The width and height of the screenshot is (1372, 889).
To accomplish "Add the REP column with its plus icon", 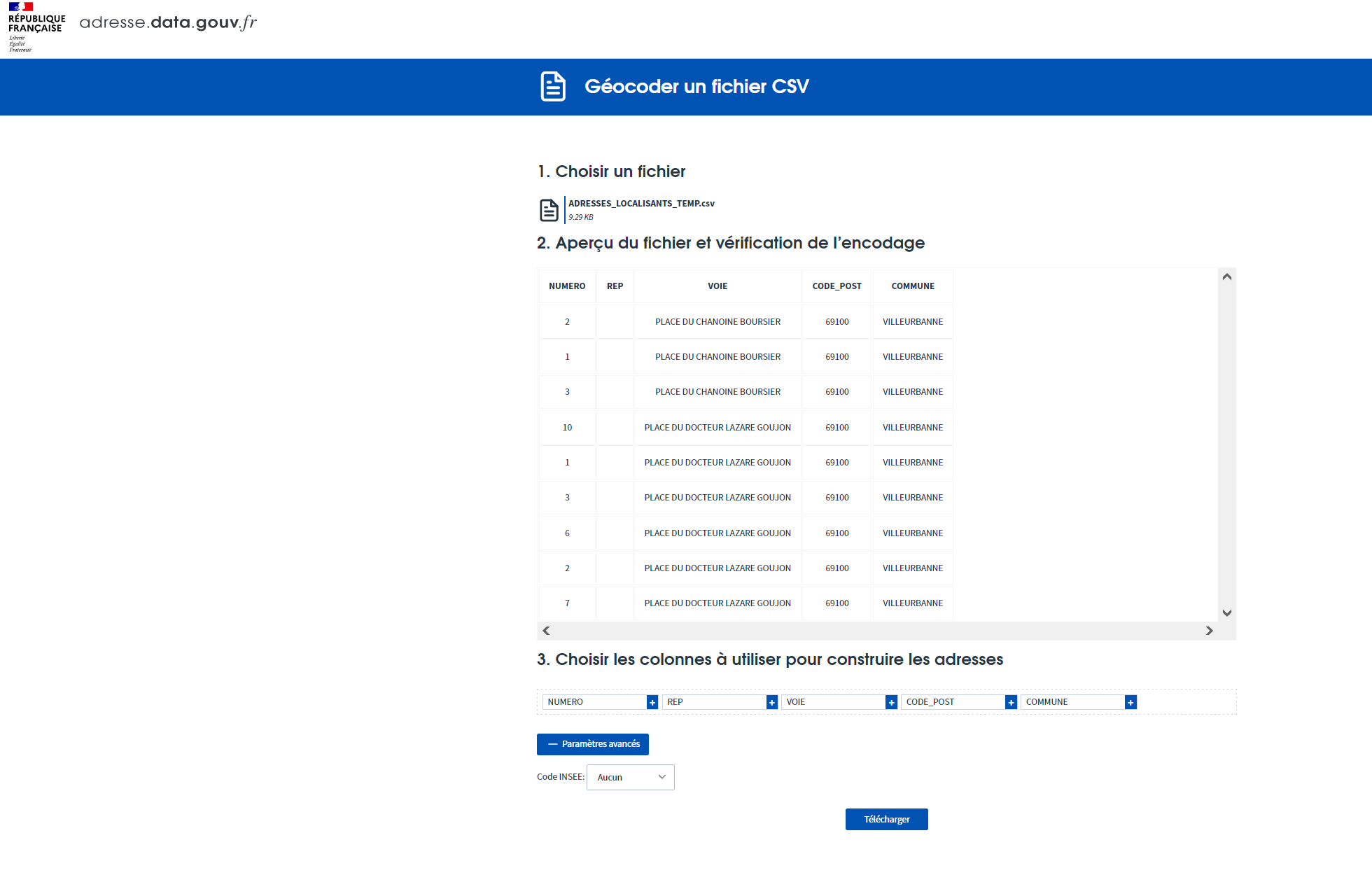I will [771, 702].
